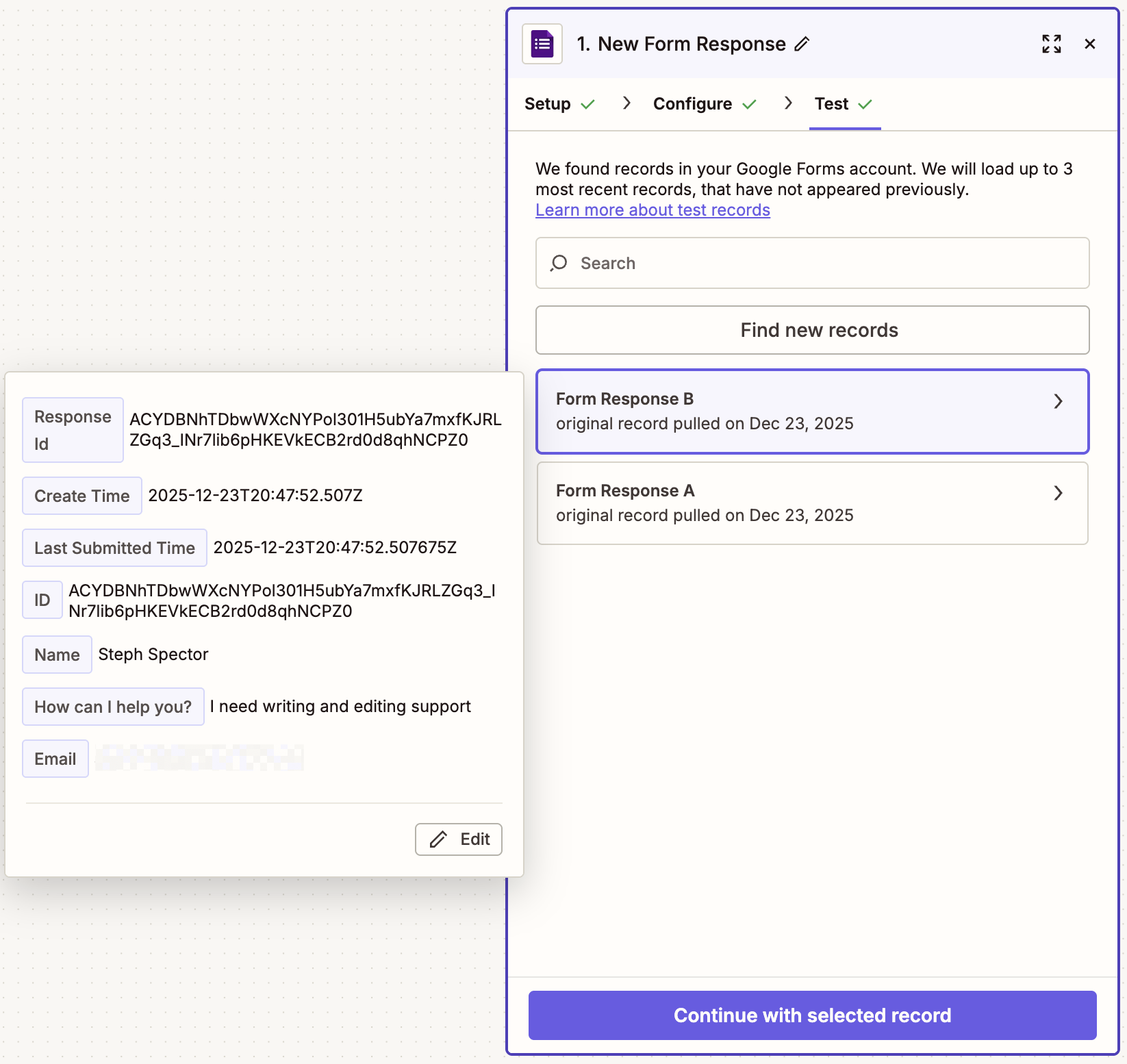Click the Name field pill
Screen dimensions: 1127x1064
[x=57, y=655]
